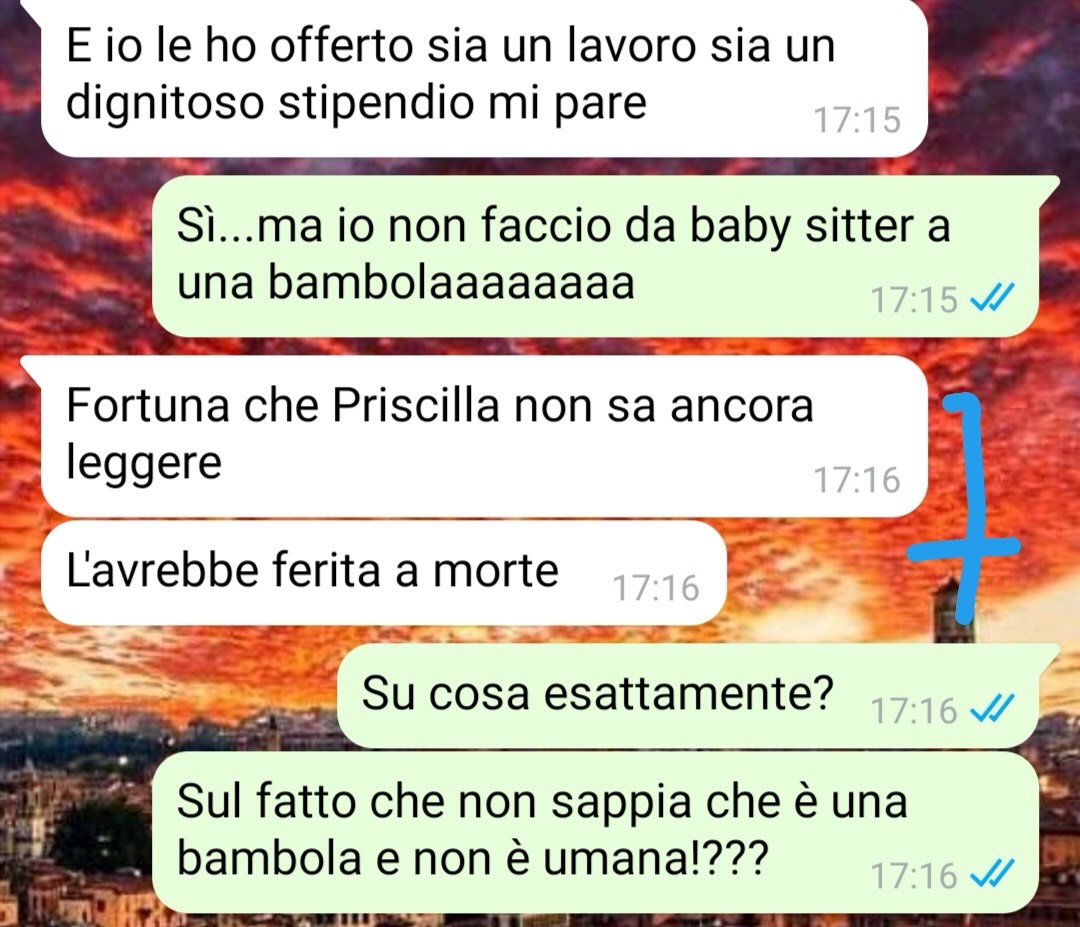The image size is (1080, 927).
Task: Click the 17:16 timestamp under 'leggere'
Action: point(858,480)
